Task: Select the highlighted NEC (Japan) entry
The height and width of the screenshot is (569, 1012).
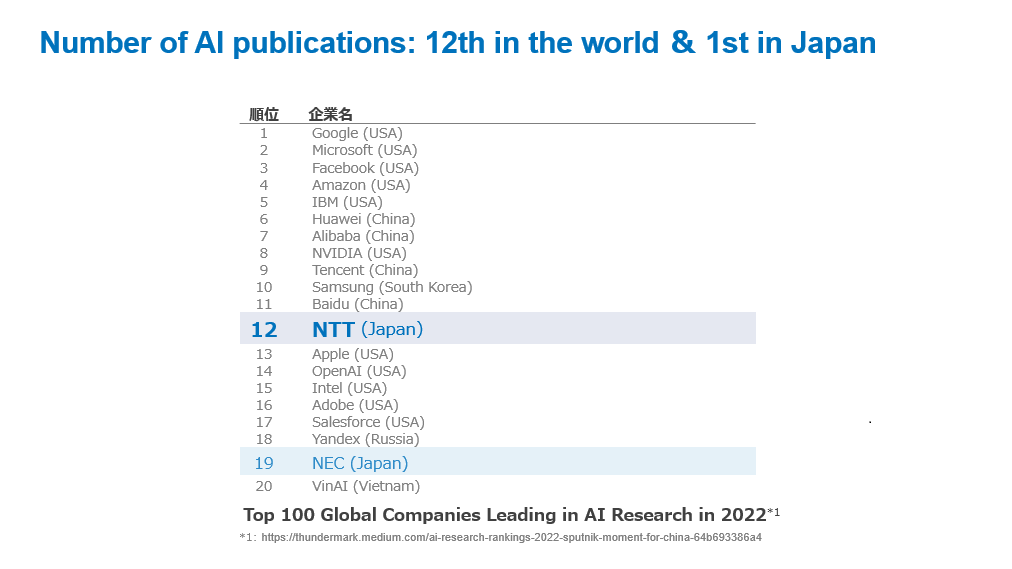Action: [360, 463]
